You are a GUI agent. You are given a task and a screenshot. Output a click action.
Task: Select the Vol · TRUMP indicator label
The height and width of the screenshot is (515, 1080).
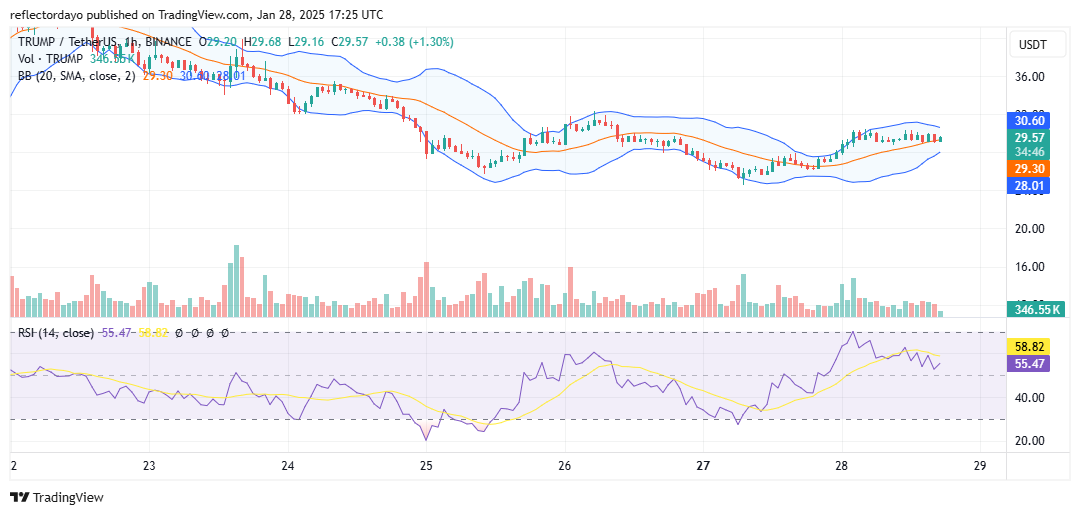coord(50,59)
